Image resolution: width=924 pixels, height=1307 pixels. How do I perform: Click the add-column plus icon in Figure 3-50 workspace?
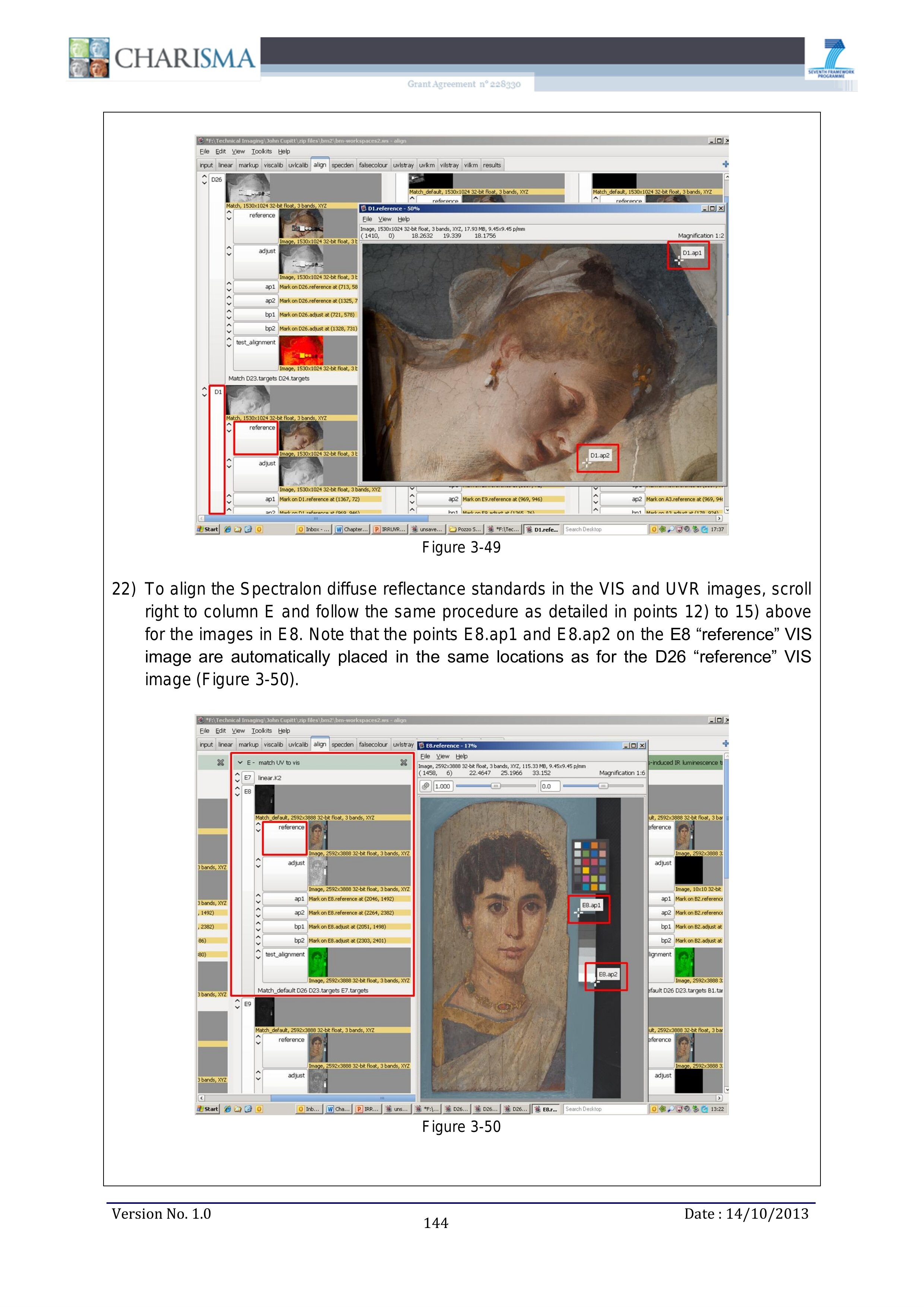pos(725,743)
